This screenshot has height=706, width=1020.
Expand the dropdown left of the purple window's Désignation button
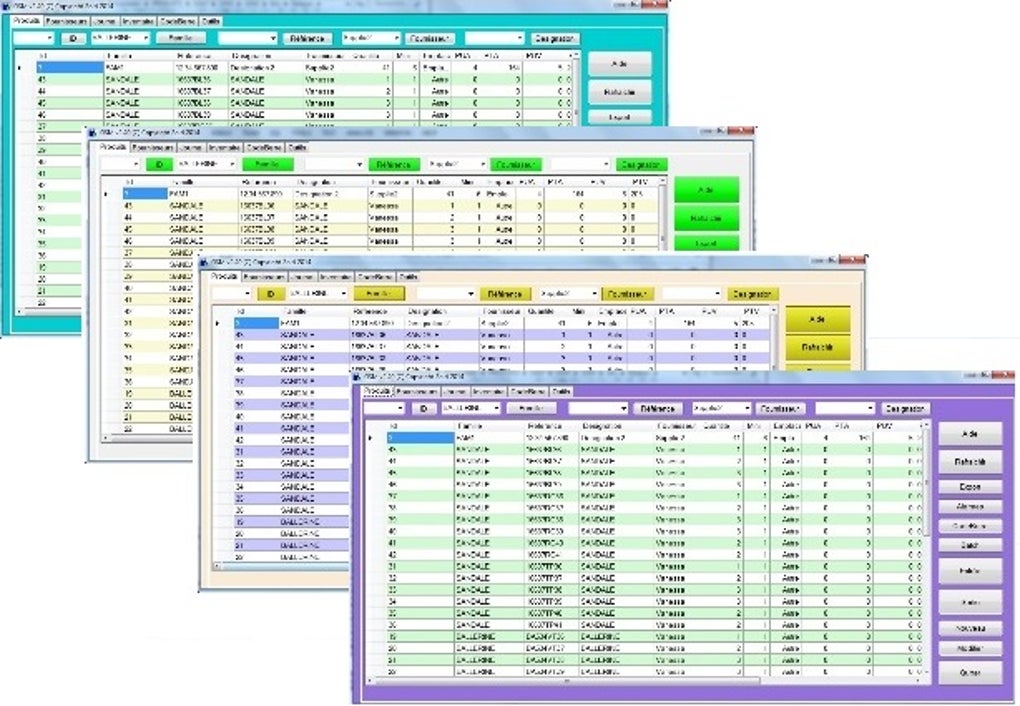point(845,409)
